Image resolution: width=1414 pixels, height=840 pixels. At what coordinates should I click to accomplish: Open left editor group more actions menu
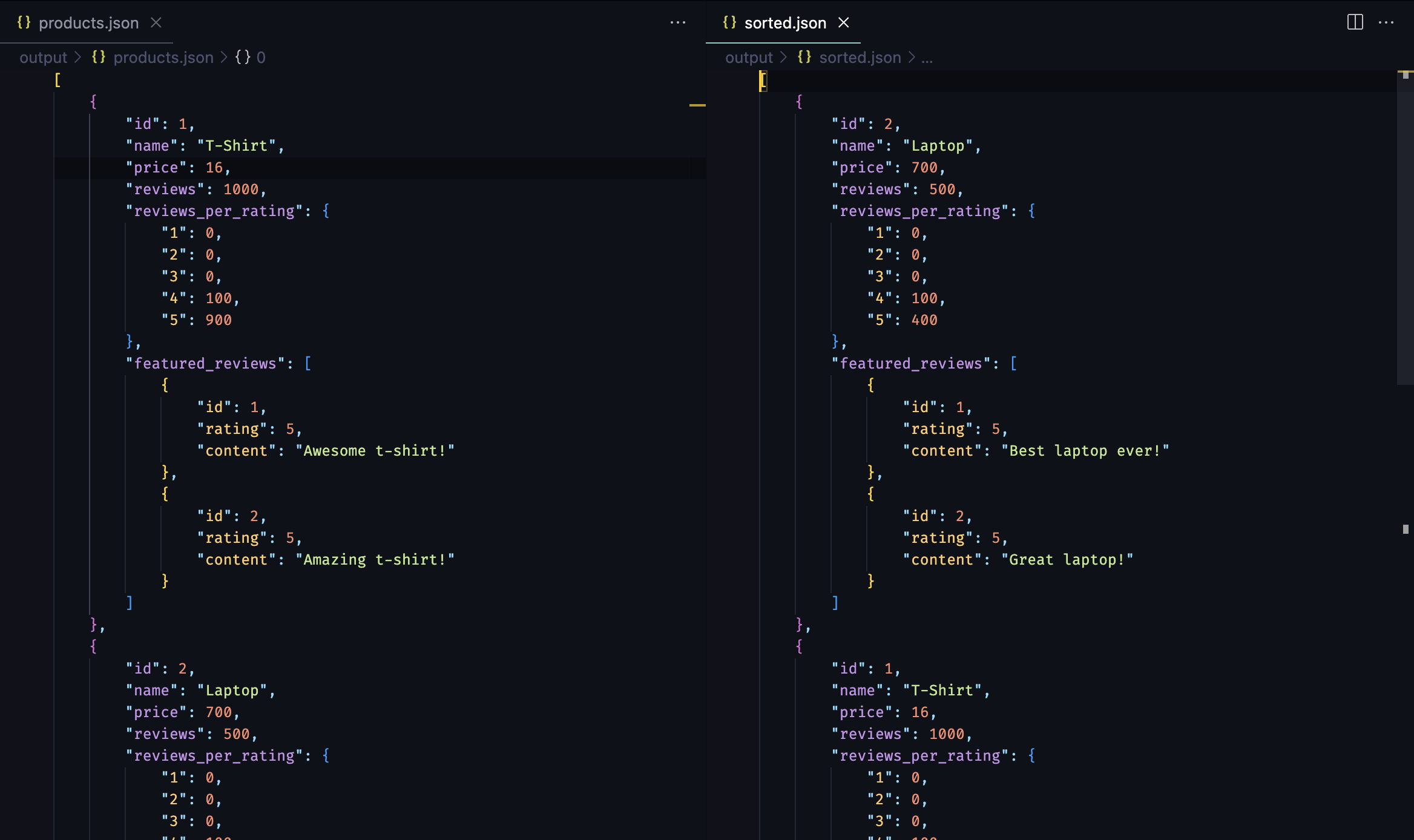[x=678, y=22]
